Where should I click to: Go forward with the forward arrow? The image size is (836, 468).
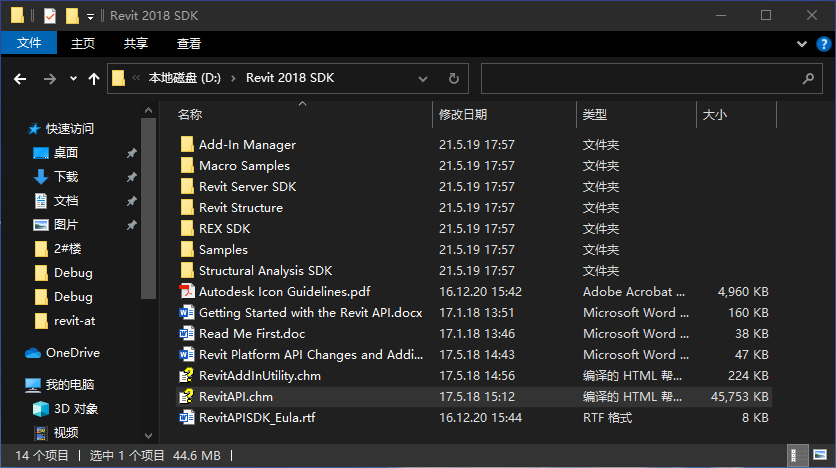click(x=50, y=79)
